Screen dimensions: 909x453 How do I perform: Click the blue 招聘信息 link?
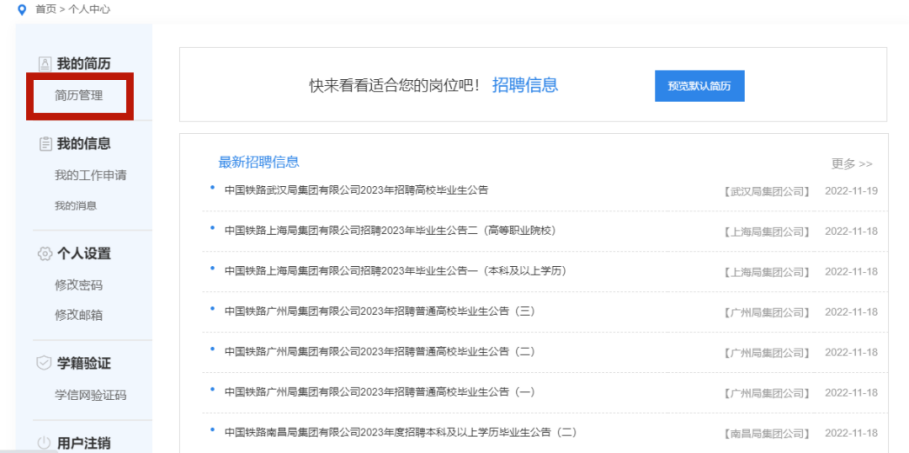click(x=525, y=85)
